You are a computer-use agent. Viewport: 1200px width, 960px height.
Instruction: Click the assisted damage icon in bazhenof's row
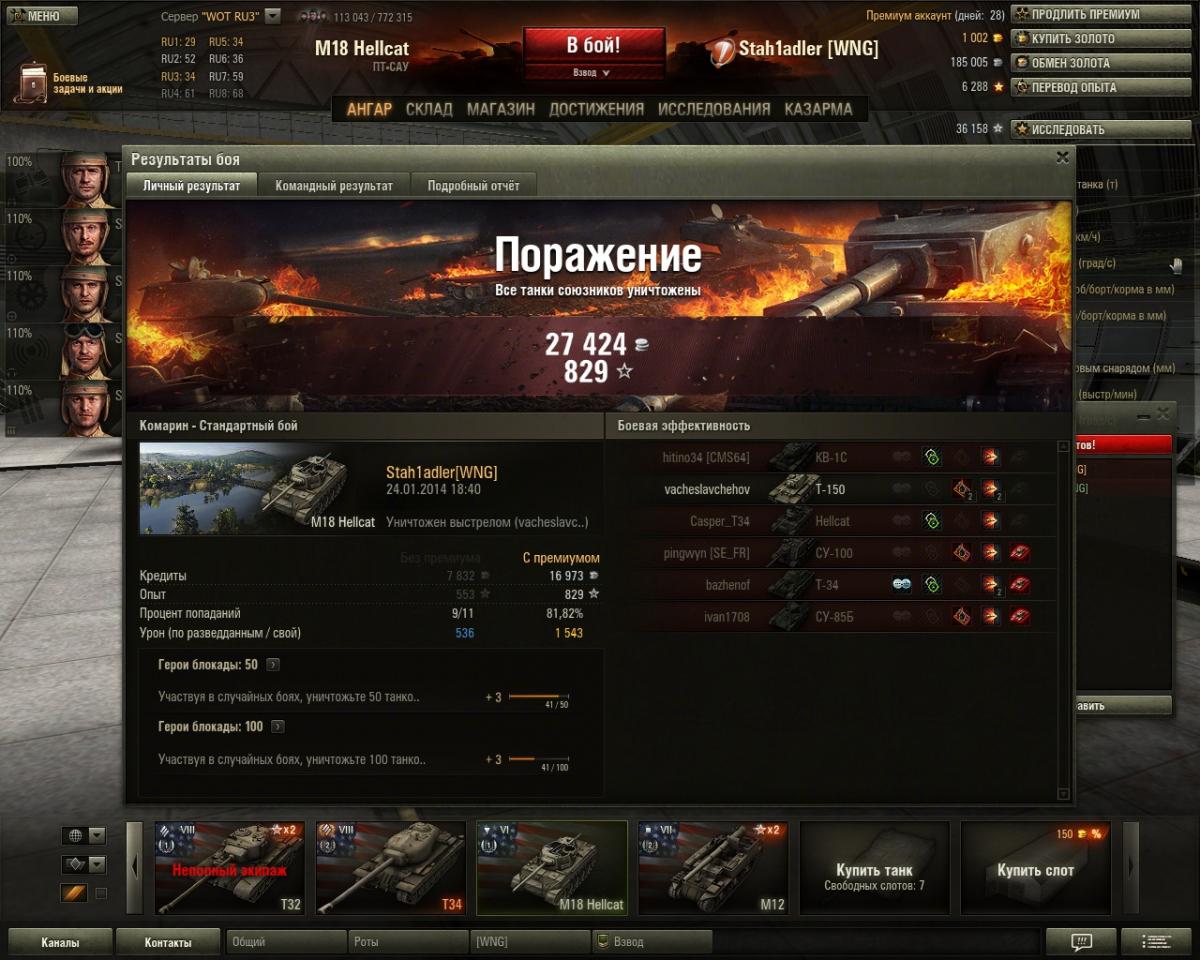pos(902,585)
